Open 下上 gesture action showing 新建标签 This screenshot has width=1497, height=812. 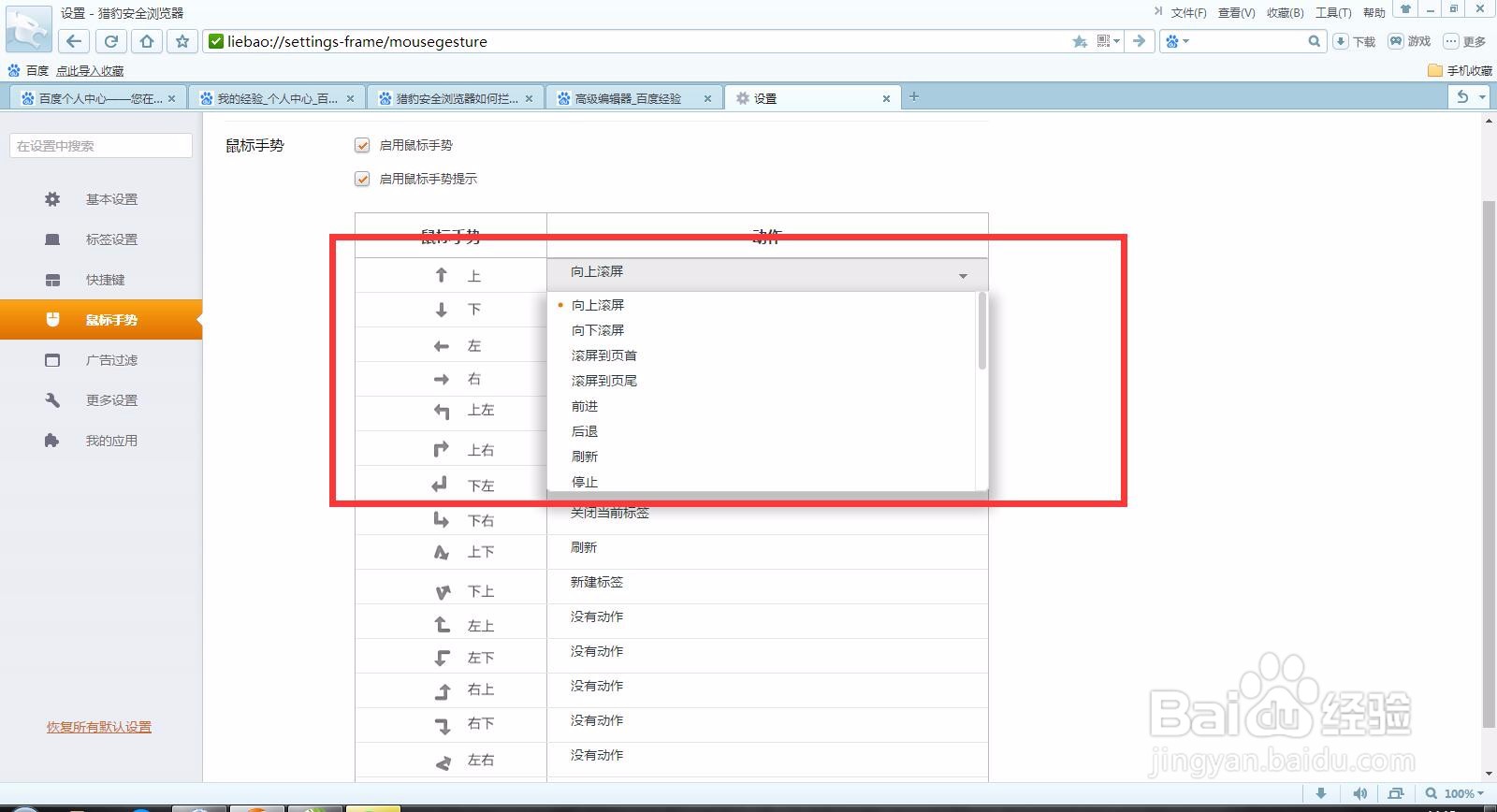click(767, 587)
